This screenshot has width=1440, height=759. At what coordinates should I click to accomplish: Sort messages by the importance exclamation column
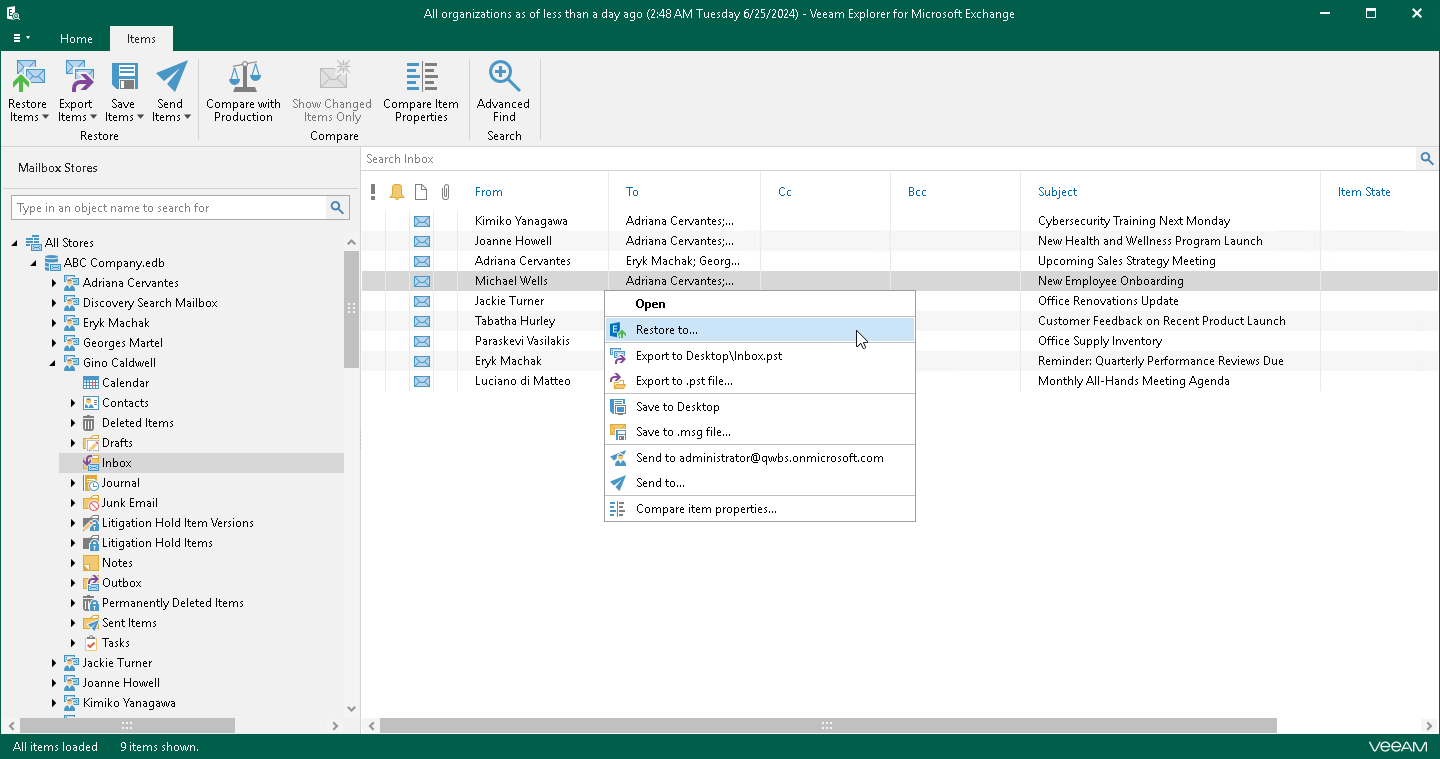pyautogui.click(x=373, y=192)
